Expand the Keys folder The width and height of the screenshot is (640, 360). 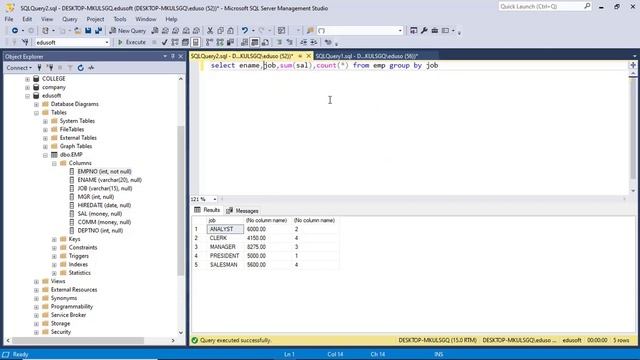click(x=54, y=239)
